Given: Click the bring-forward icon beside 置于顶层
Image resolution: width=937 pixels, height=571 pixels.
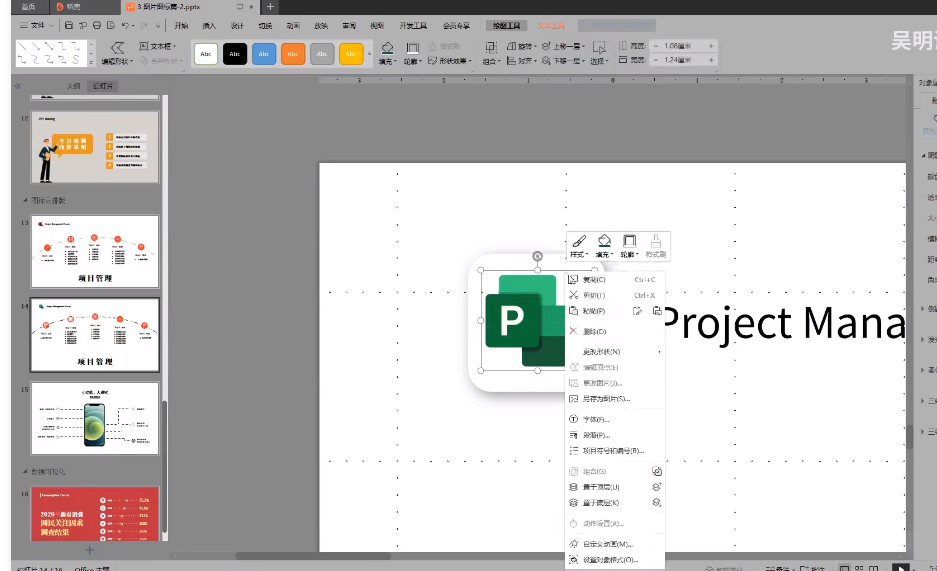Looking at the screenshot, I should click(x=657, y=487).
